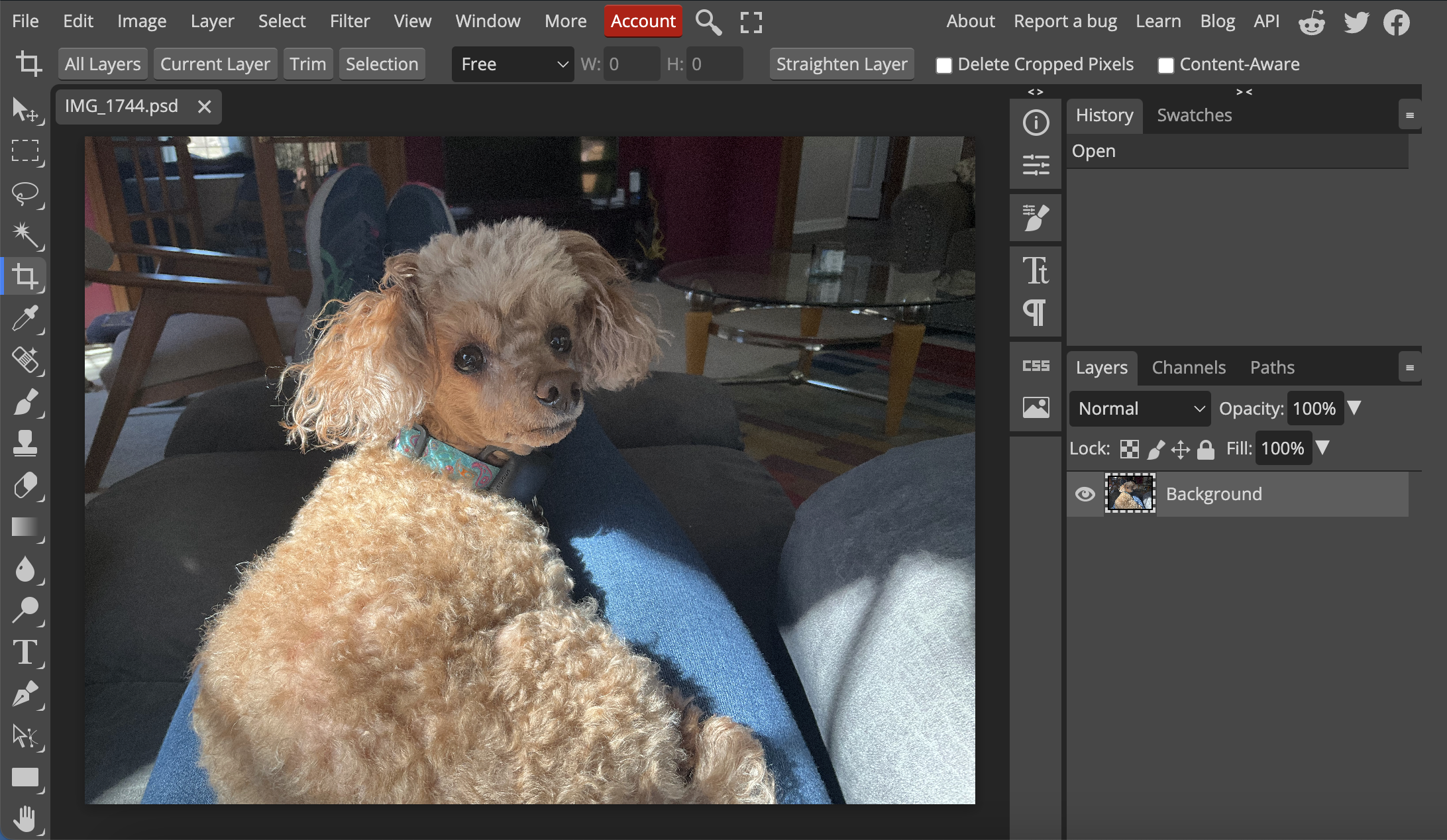
Task: Click the Straighten Layer button
Action: pyautogui.click(x=841, y=63)
